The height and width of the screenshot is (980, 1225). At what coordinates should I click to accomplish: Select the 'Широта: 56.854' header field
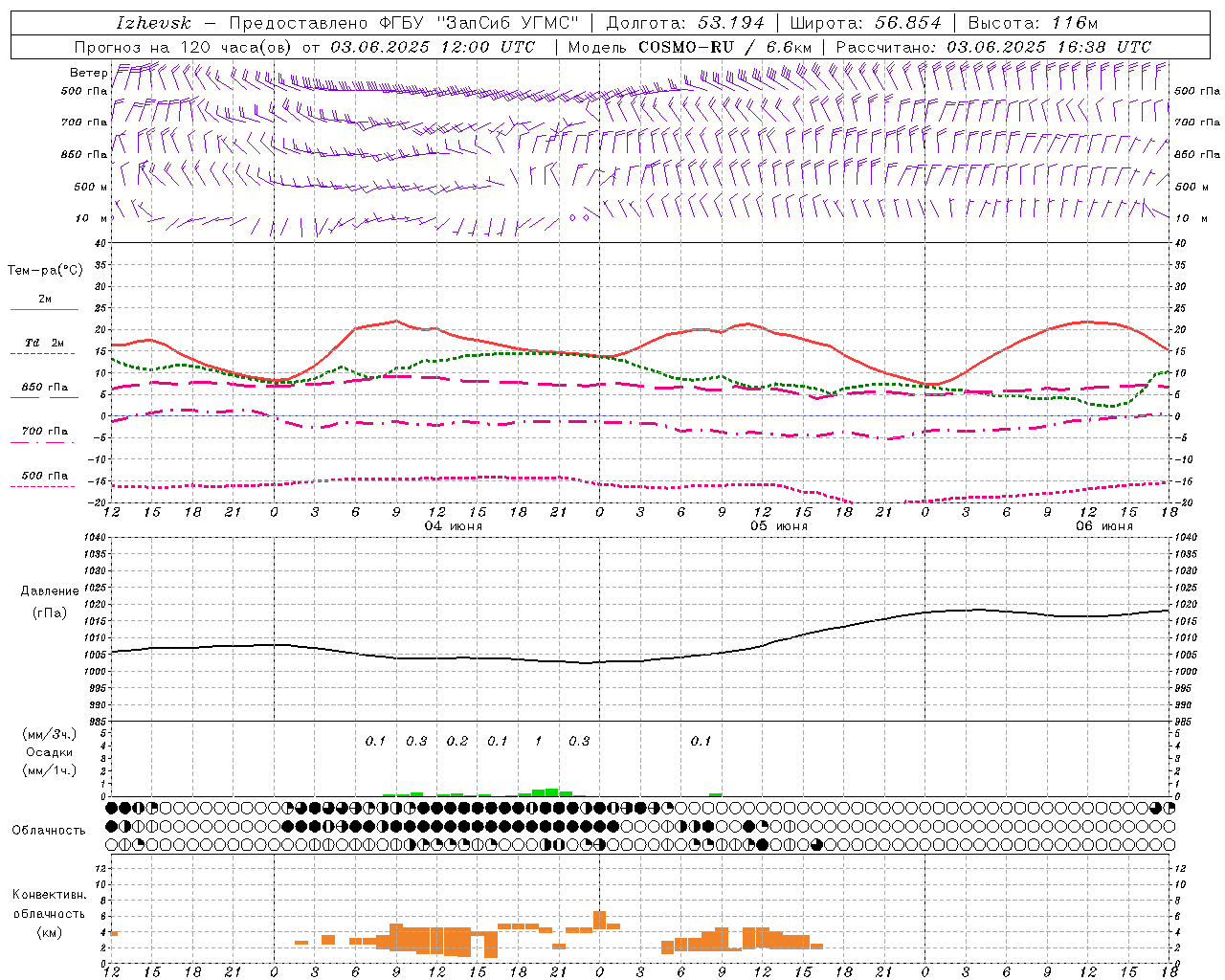point(865,23)
